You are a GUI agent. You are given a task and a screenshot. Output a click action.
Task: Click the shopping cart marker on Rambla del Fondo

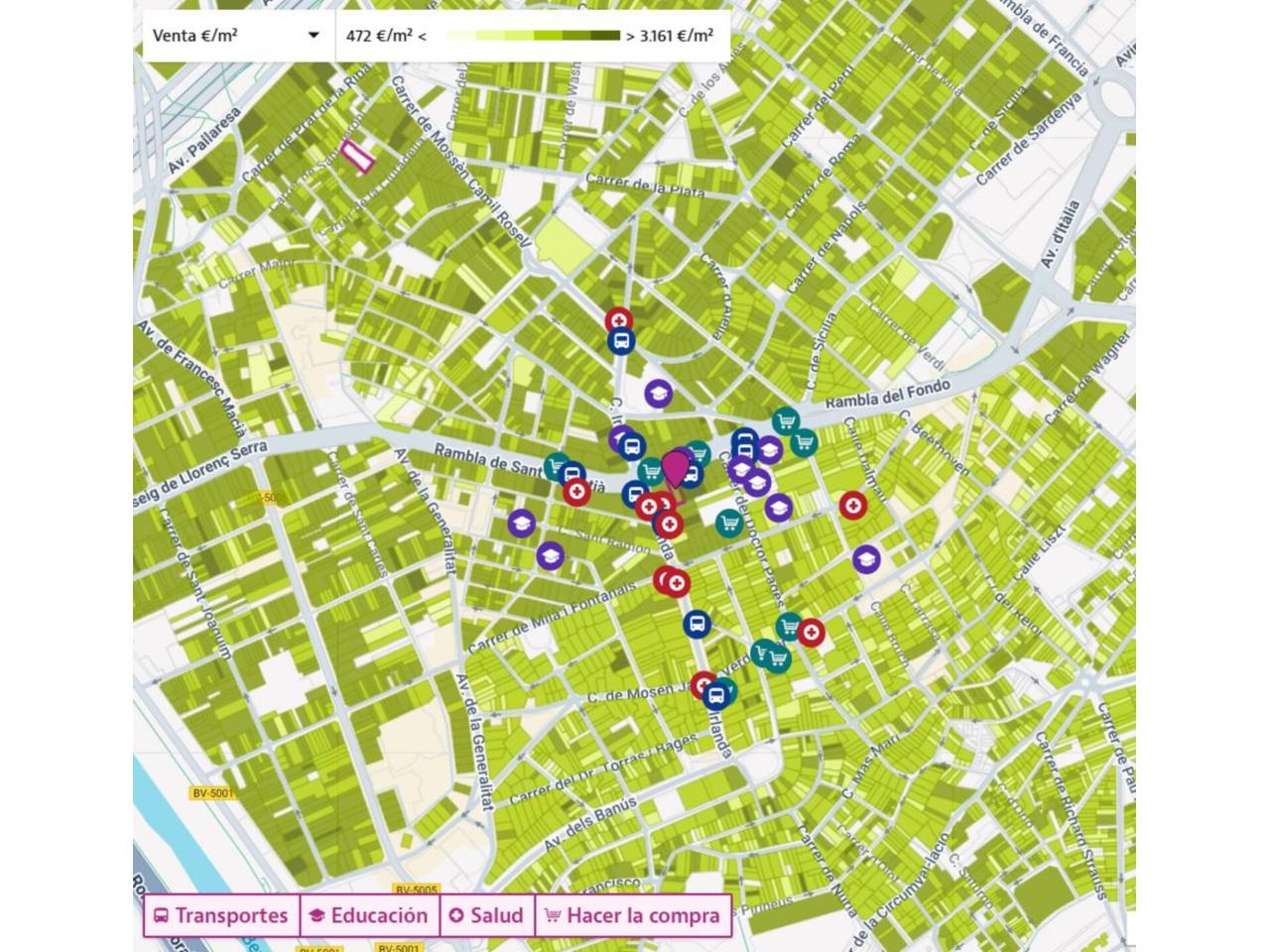click(x=786, y=421)
